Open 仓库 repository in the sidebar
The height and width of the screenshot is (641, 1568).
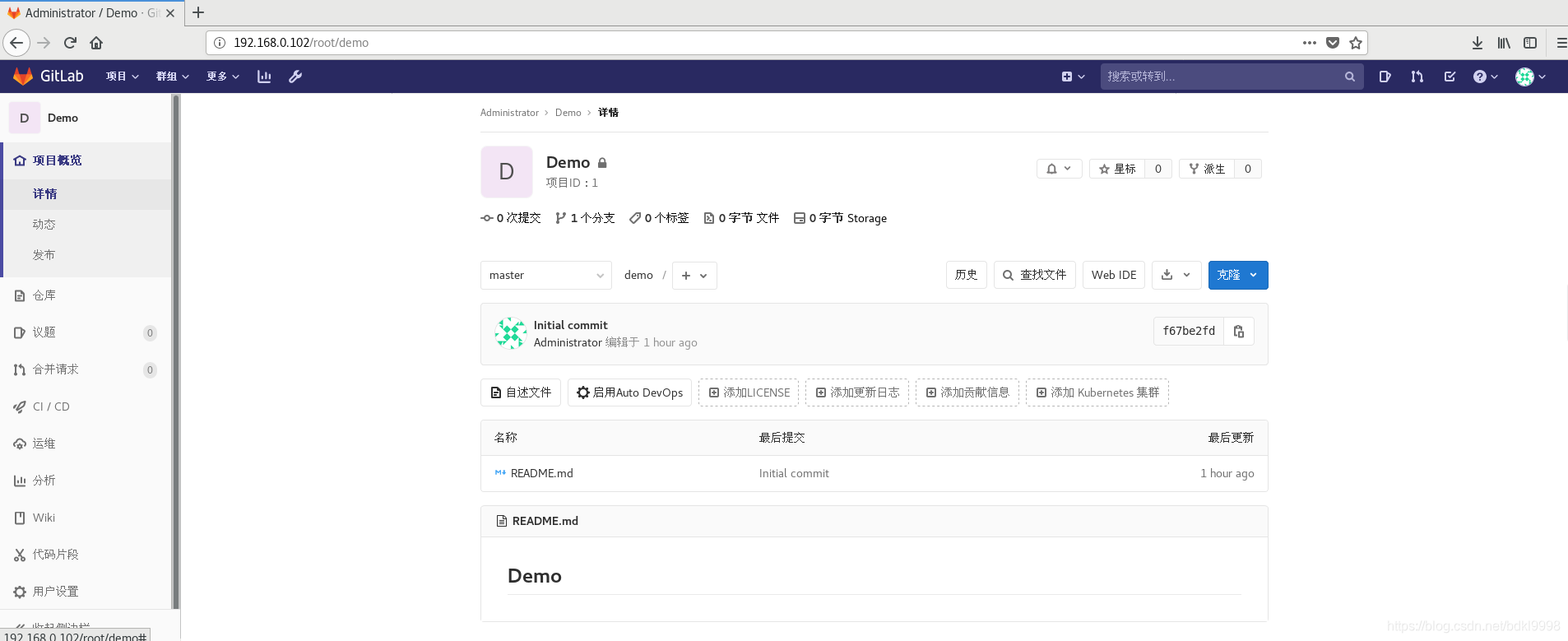(x=86, y=295)
